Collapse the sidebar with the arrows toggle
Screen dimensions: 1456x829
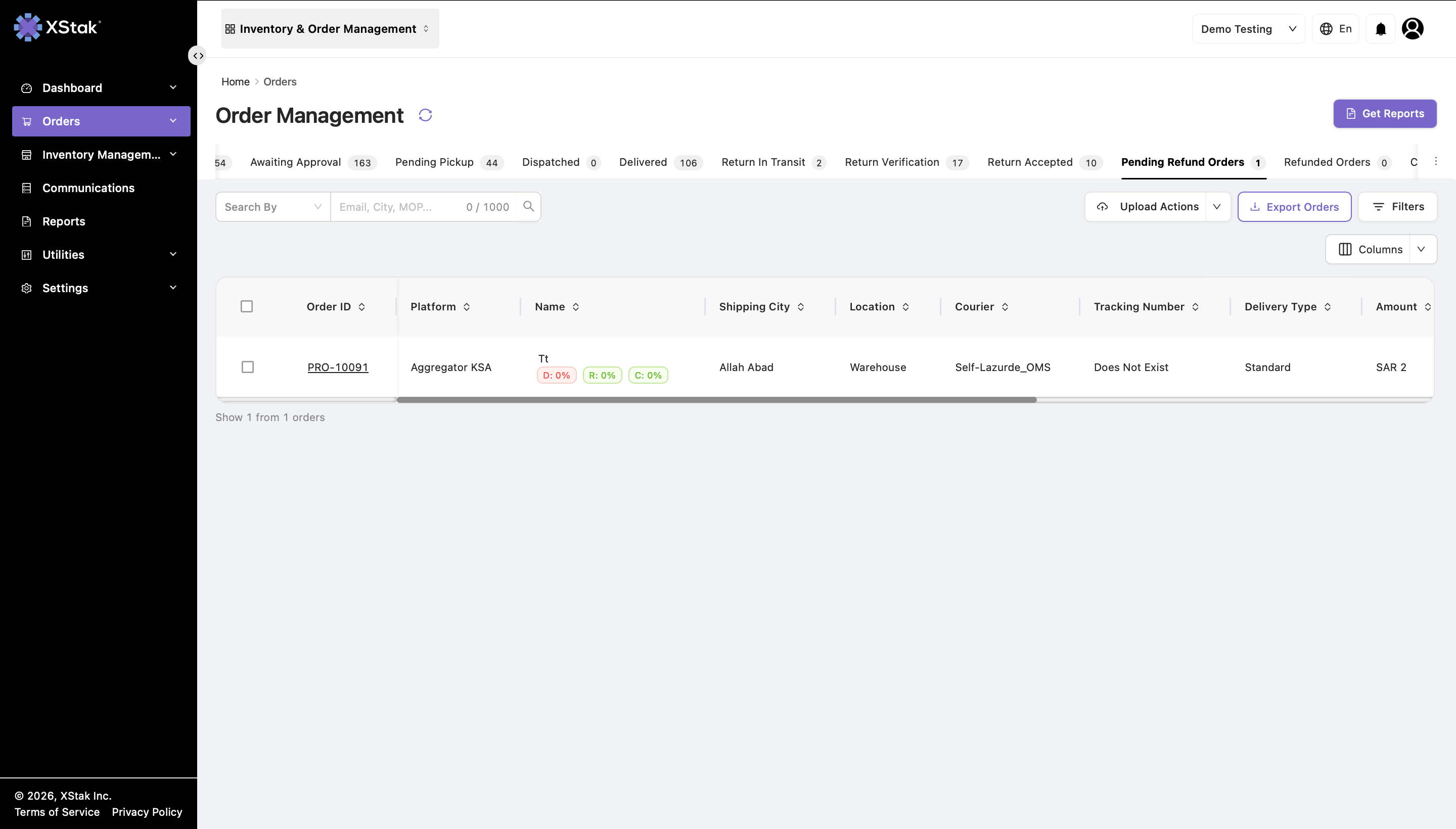tap(198, 56)
